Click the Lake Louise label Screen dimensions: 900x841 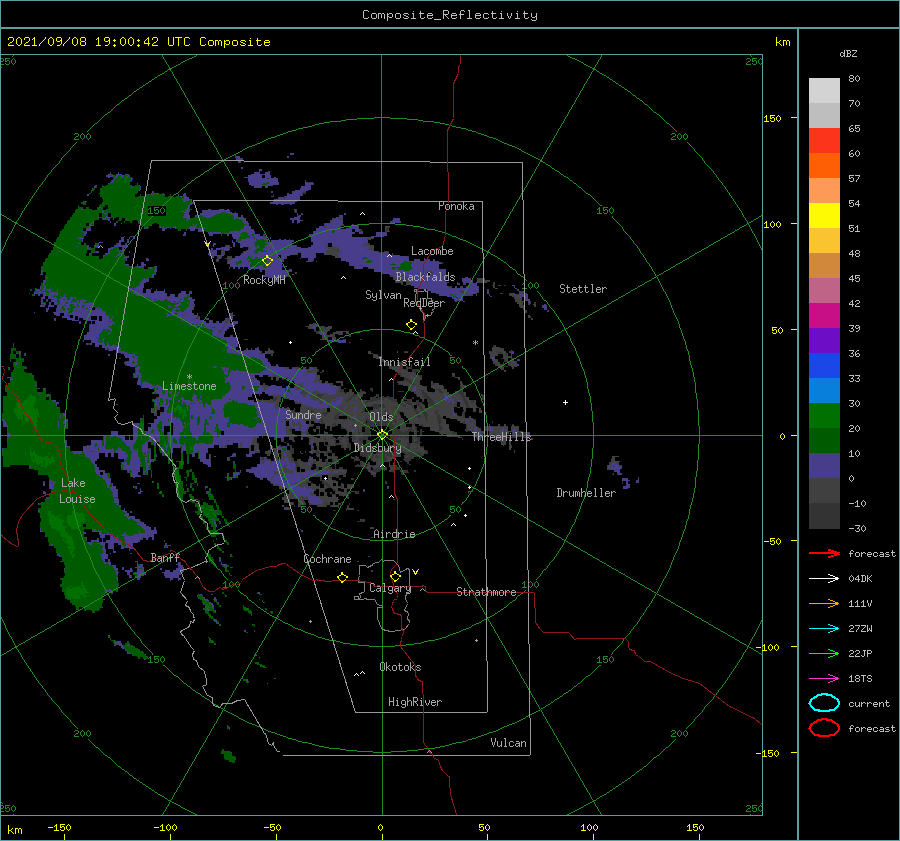[77, 491]
